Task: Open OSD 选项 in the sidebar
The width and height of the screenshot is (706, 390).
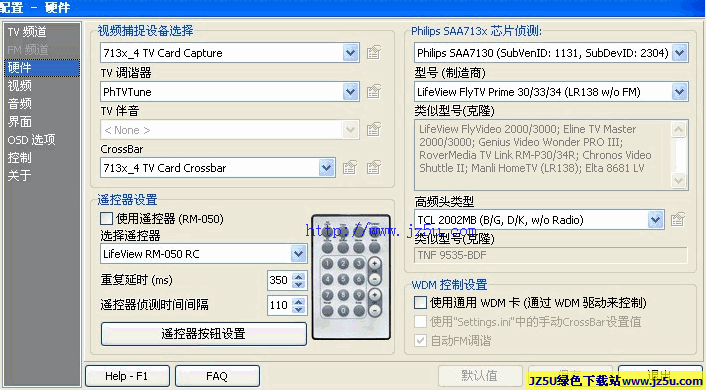Action: click(42, 140)
